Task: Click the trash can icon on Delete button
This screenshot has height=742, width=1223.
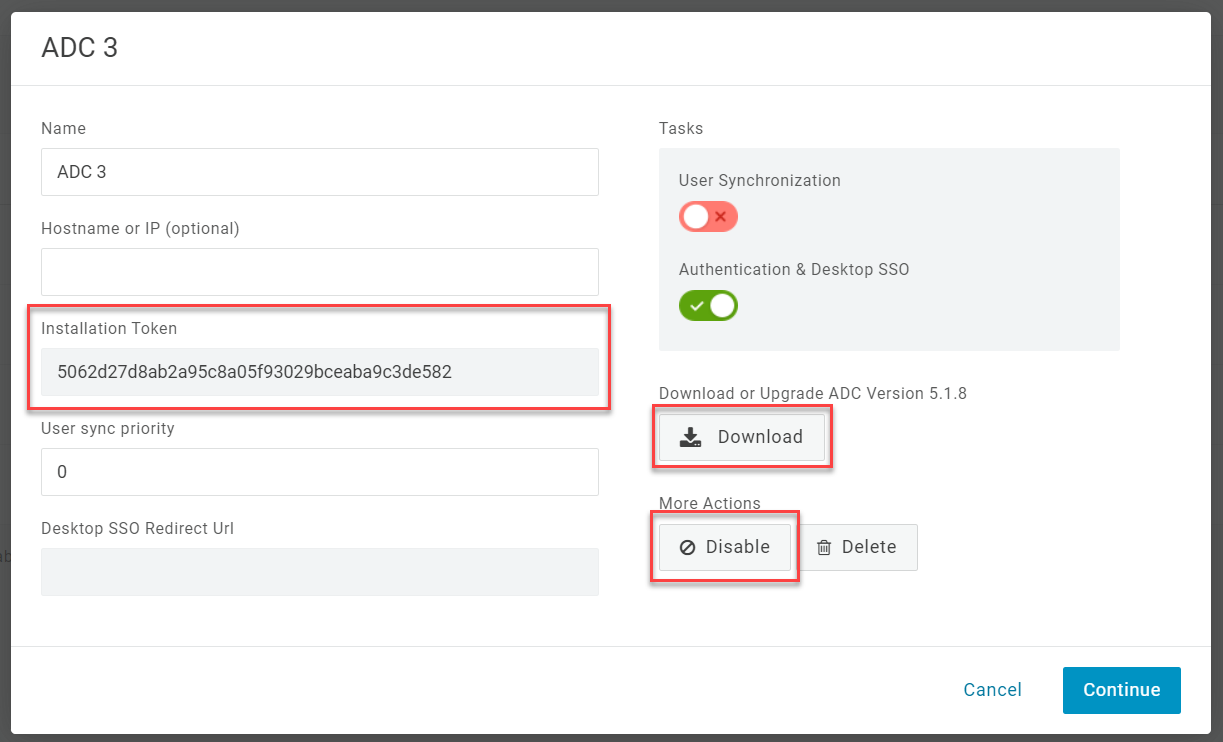Action: pos(824,547)
